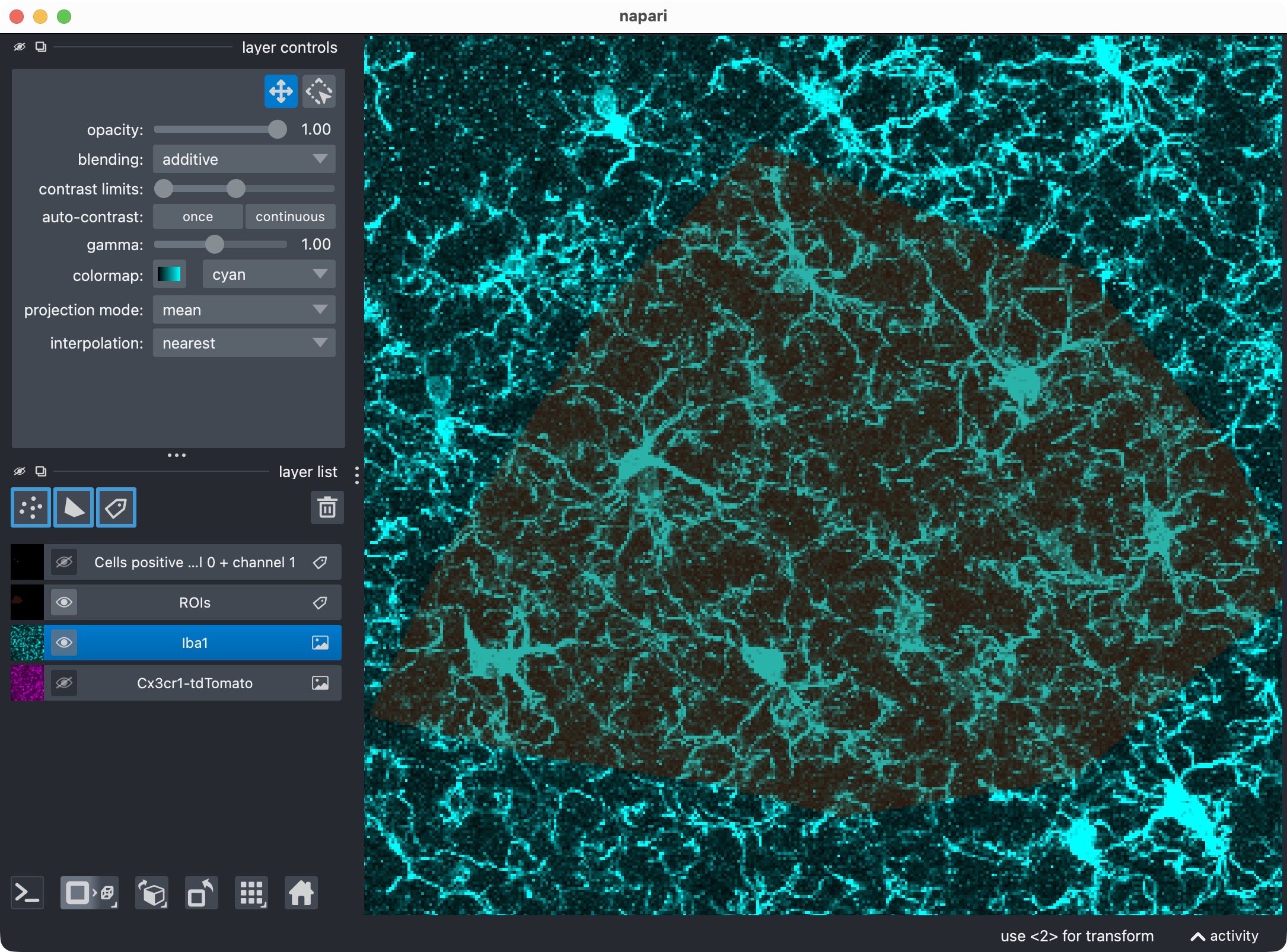Open layer list options menu (three dots)
The image size is (1287, 952).
[356, 475]
